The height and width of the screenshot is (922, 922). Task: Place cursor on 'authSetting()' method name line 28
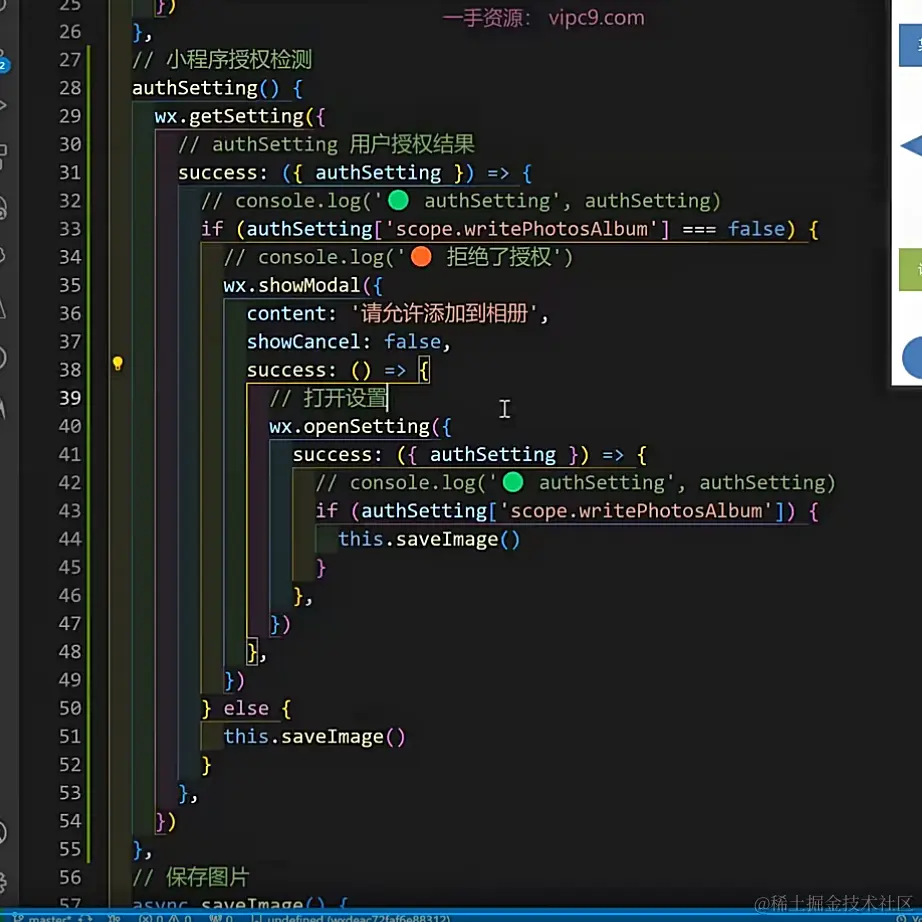click(206, 88)
